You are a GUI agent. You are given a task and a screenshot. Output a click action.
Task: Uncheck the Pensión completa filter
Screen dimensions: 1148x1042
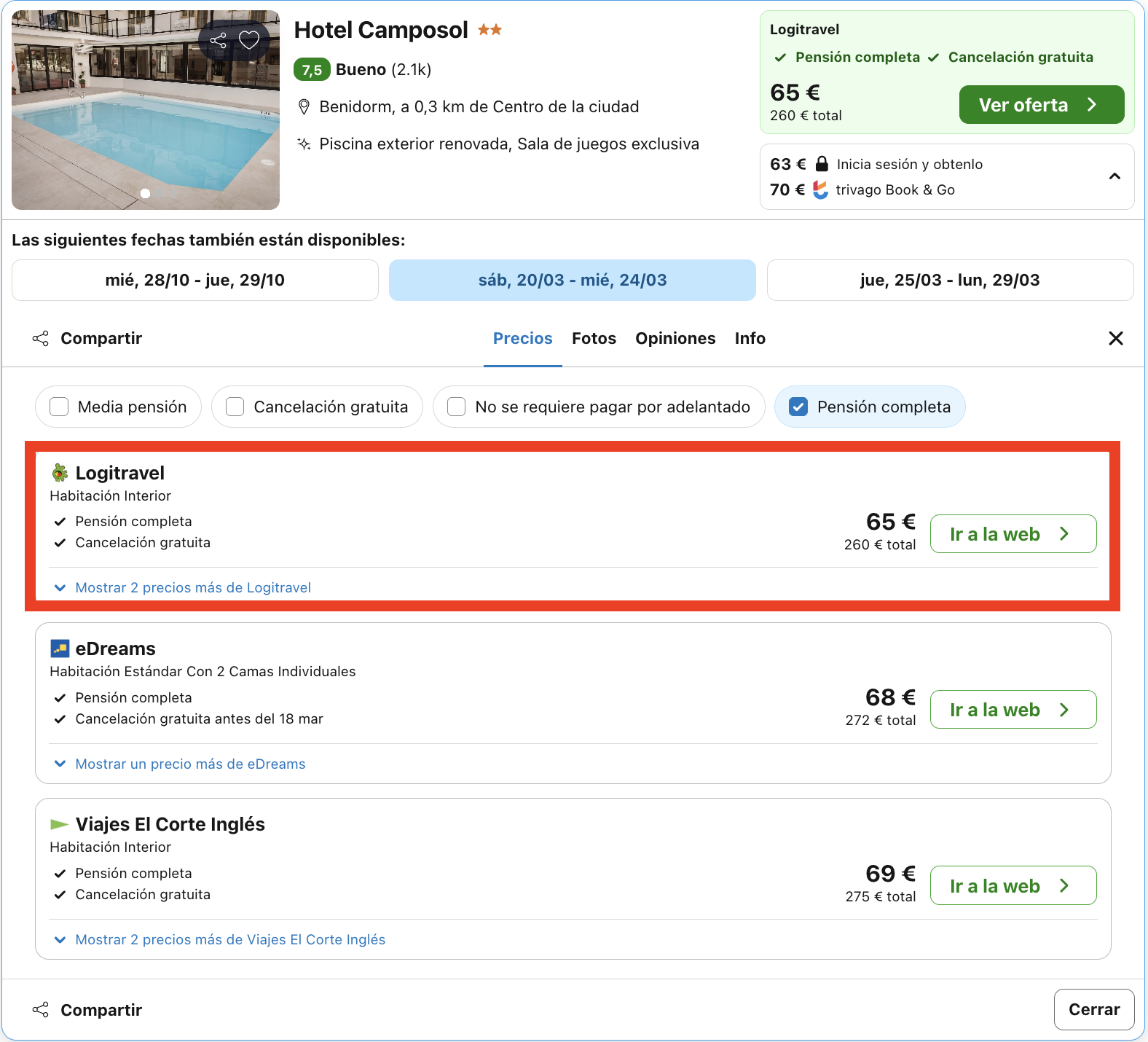(x=798, y=407)
